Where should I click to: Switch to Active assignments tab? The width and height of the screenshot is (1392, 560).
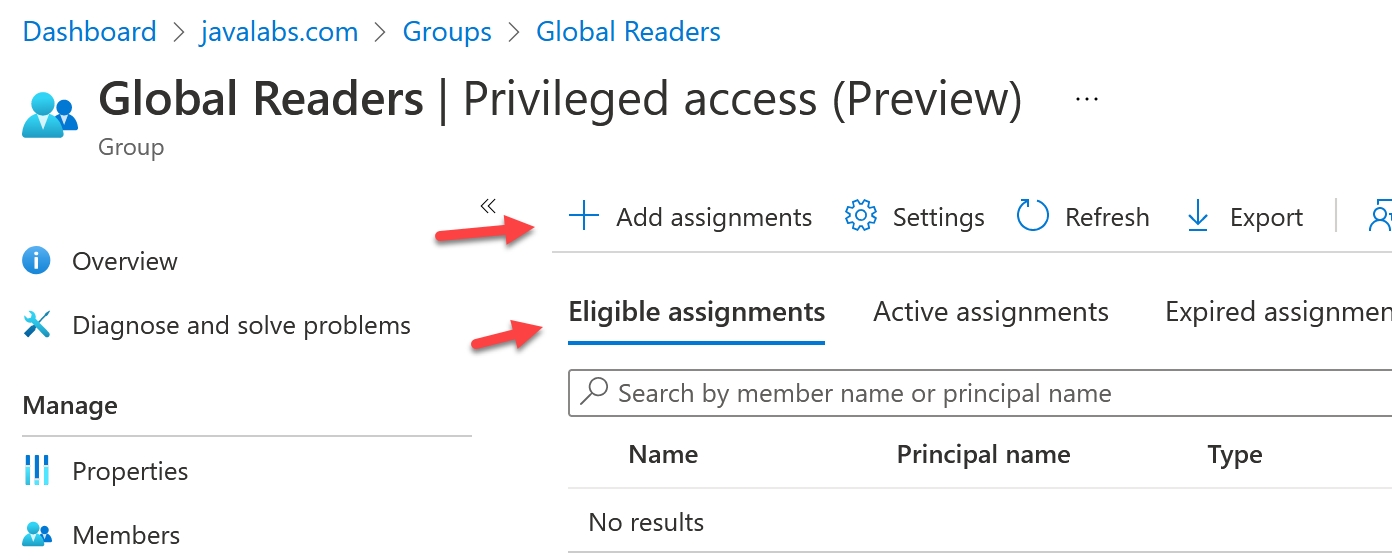pos(991,312)
